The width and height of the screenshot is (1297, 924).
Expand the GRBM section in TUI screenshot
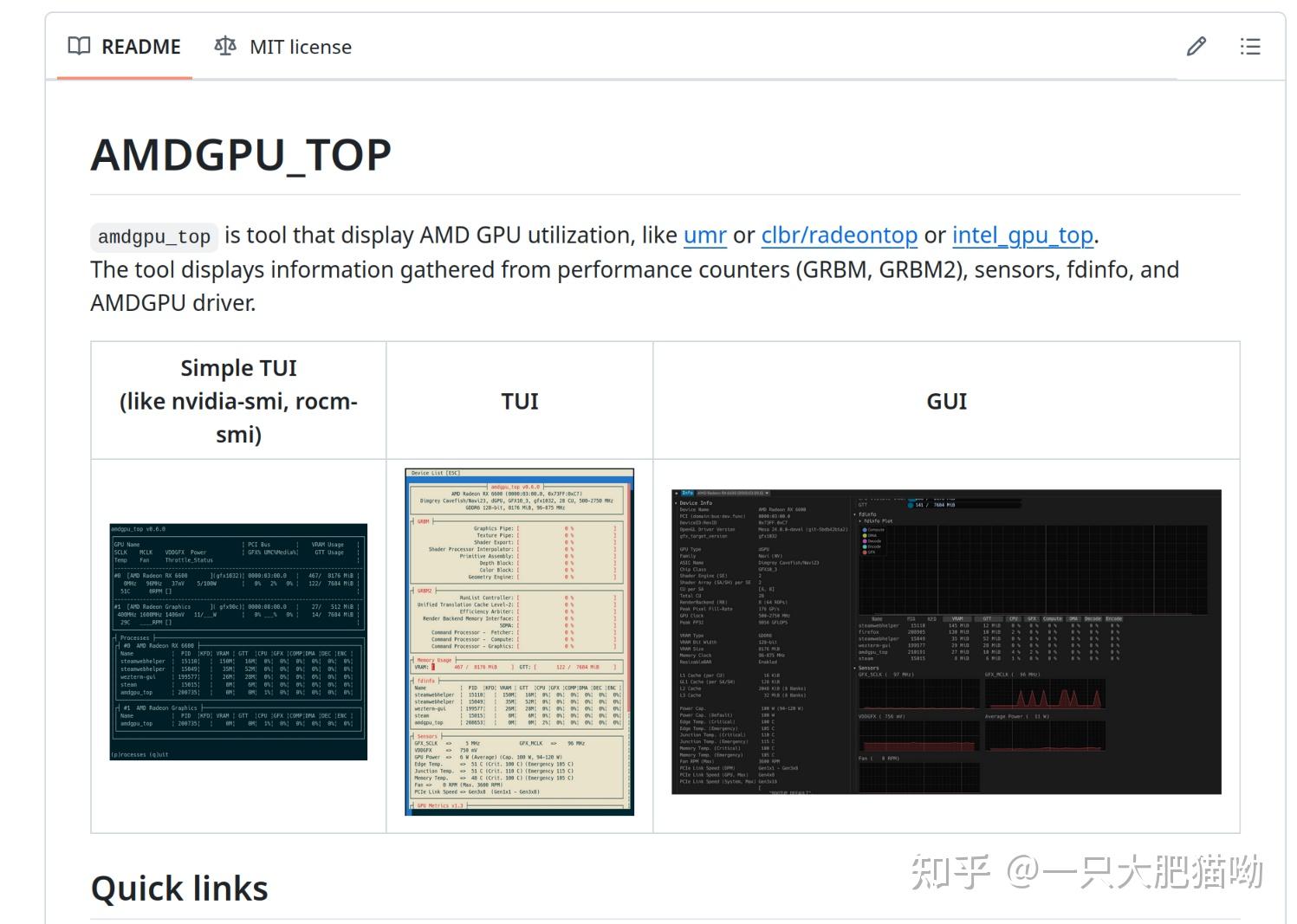tap(422, 521)
